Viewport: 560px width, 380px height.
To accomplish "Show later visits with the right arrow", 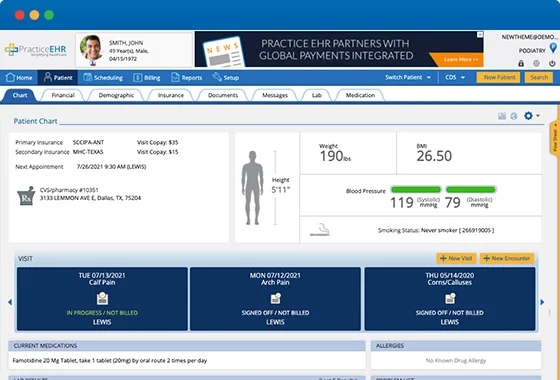I will [542, 302].
